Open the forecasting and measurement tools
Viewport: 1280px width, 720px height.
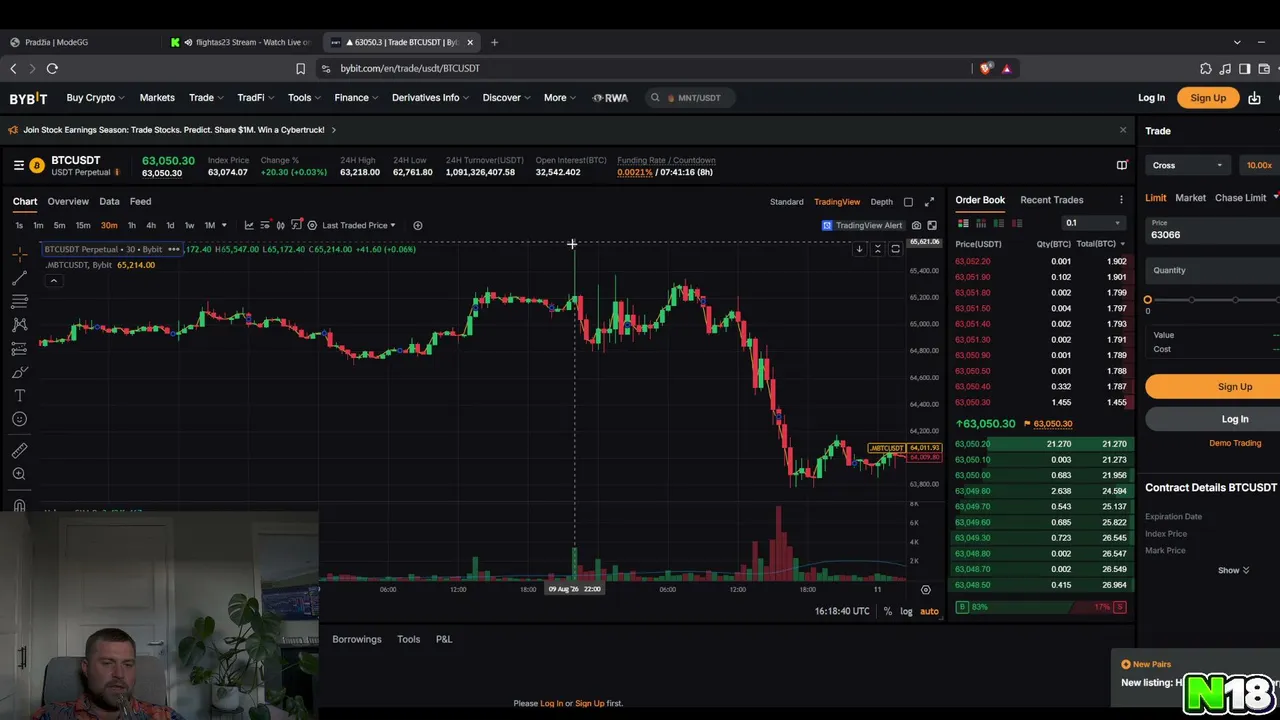coord(19,349)
